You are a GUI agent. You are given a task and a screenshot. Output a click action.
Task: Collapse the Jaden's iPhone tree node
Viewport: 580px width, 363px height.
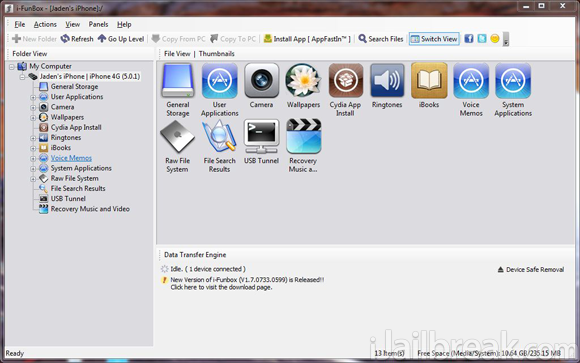point(22,77)
